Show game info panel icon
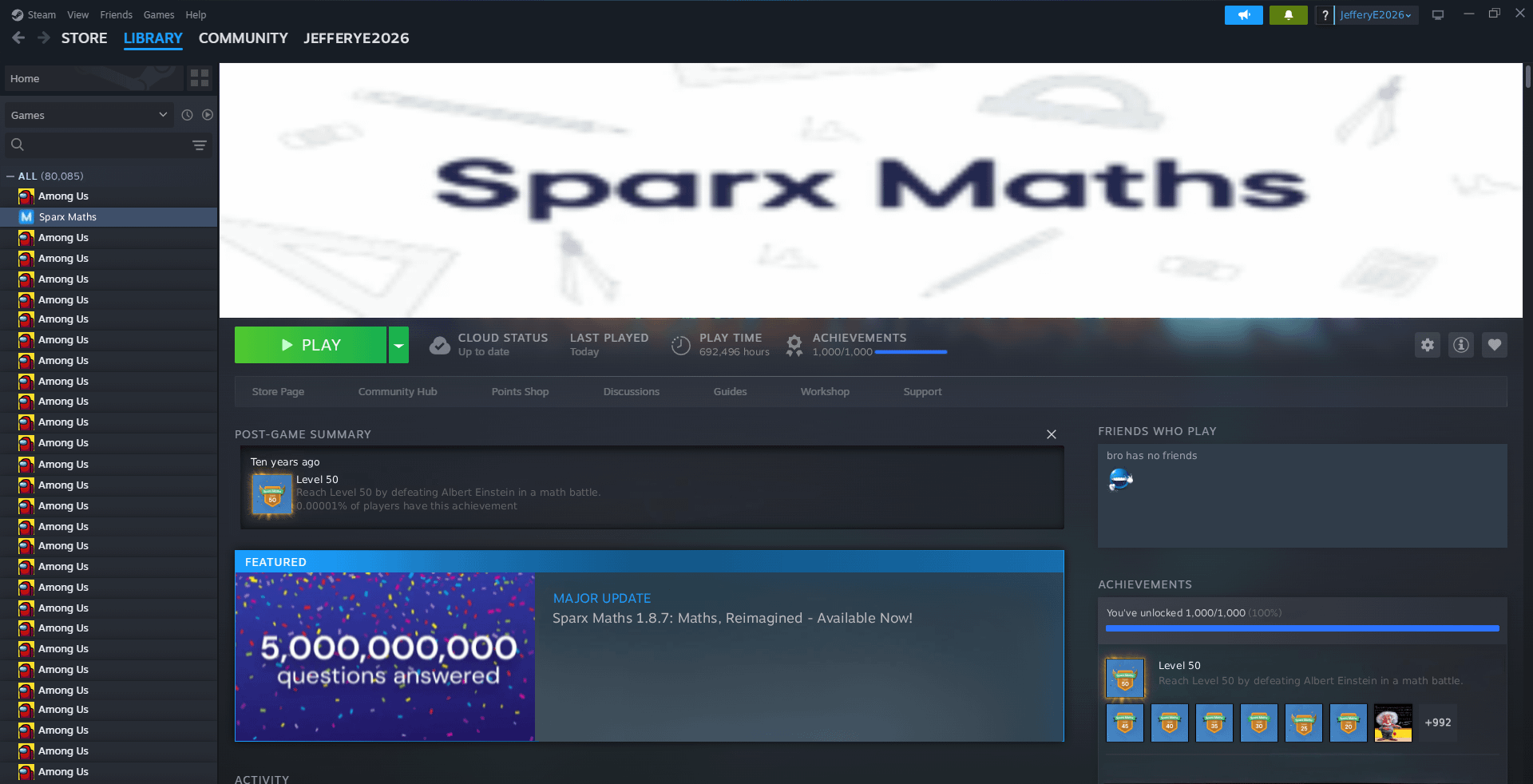The image size is (1533, 784). 1460,345
